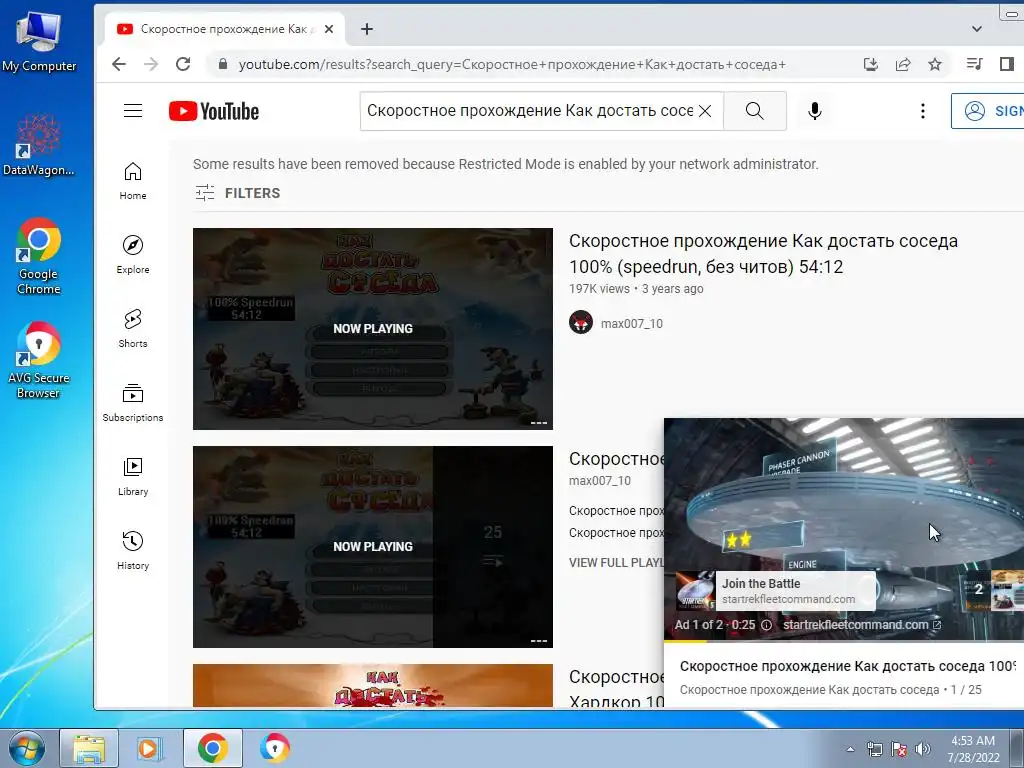Image resolution: width=1024 pixels, height=768 pixels.
Task: Open max007_10 channel avatar
Action: click(581, 323)
